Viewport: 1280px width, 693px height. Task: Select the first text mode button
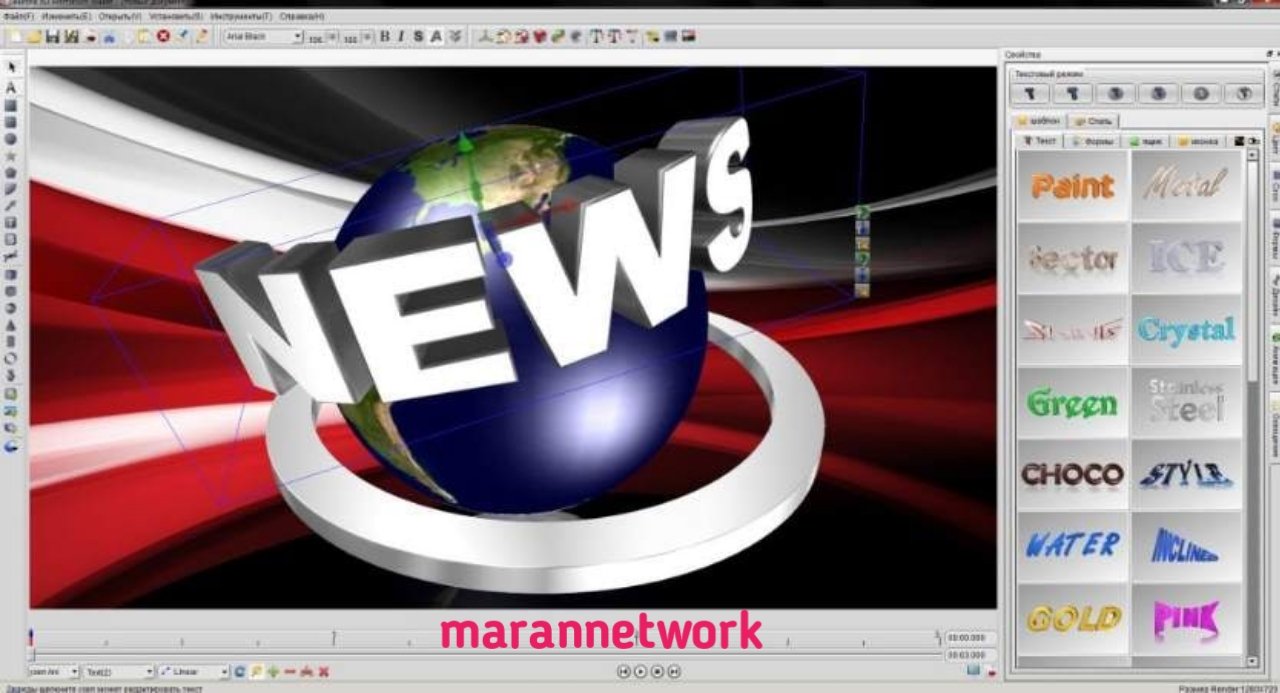(1030, 93)
